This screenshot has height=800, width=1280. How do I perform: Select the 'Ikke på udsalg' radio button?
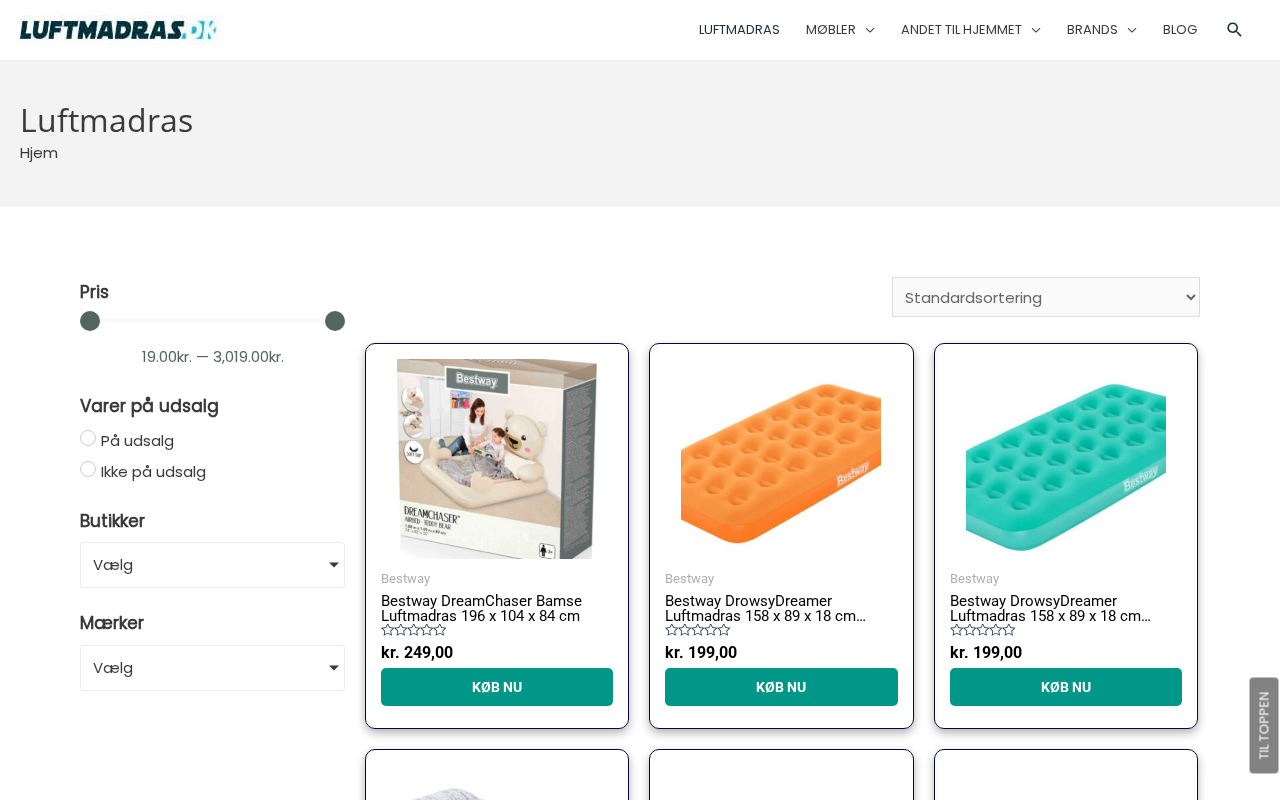[88, 469]
